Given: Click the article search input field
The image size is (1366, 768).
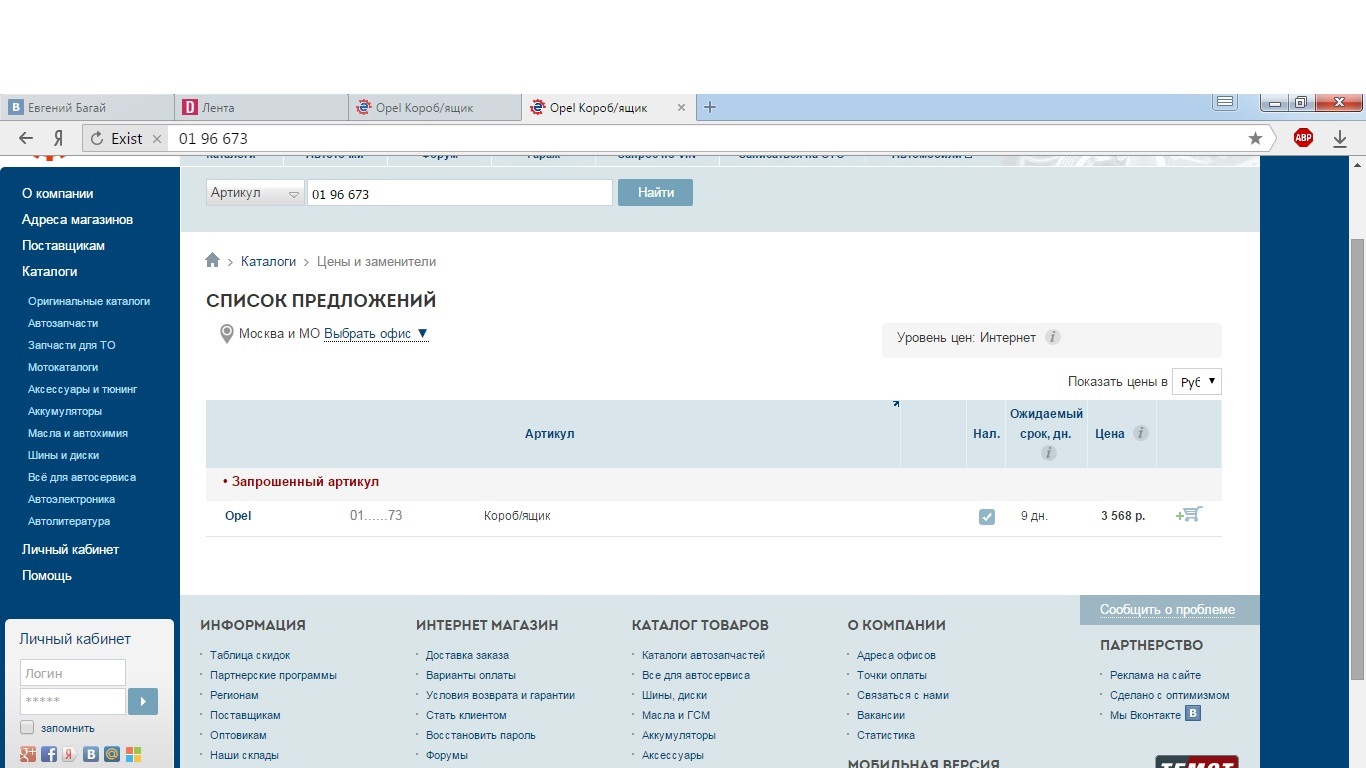Looking at the screenshot, I should point(459,193).
